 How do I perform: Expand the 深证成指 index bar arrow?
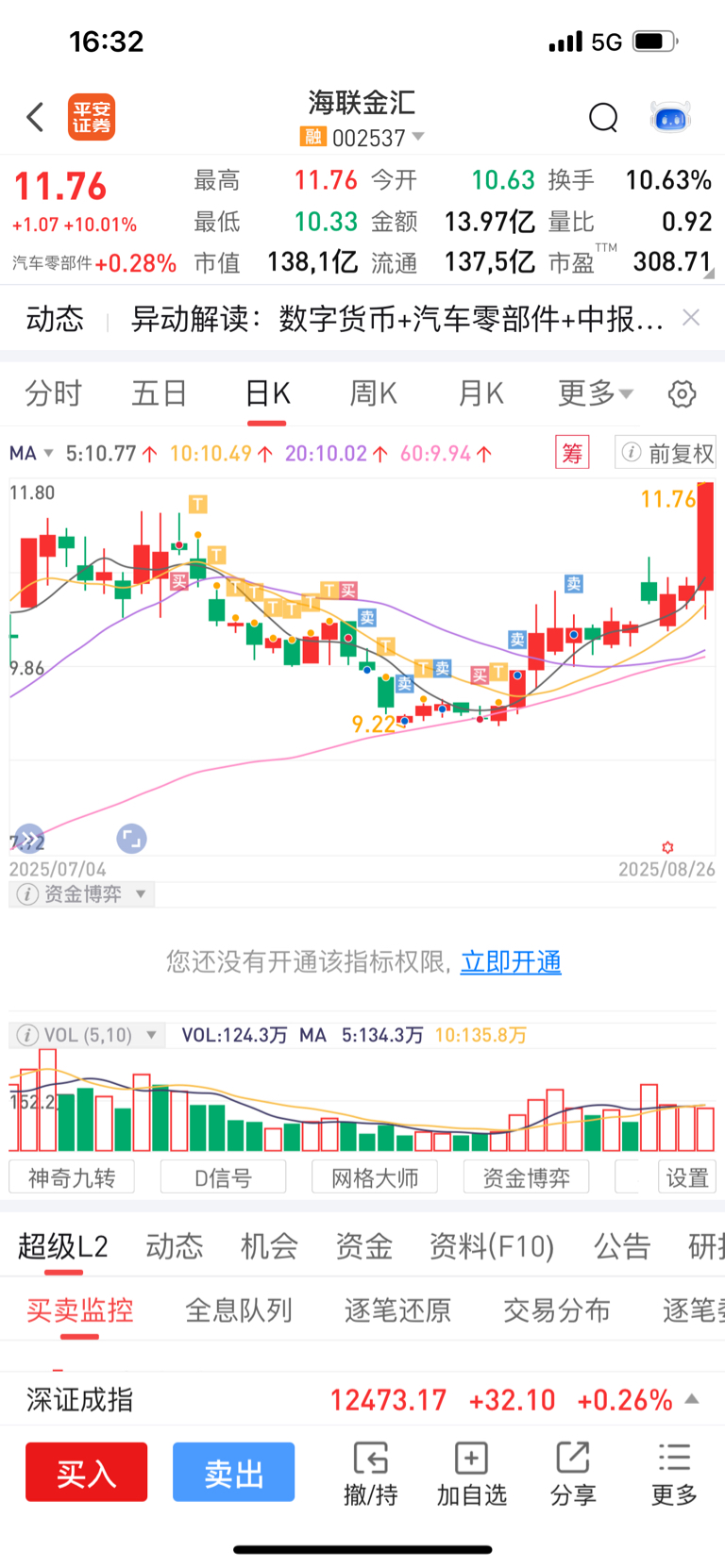[x=692, y=1399]
